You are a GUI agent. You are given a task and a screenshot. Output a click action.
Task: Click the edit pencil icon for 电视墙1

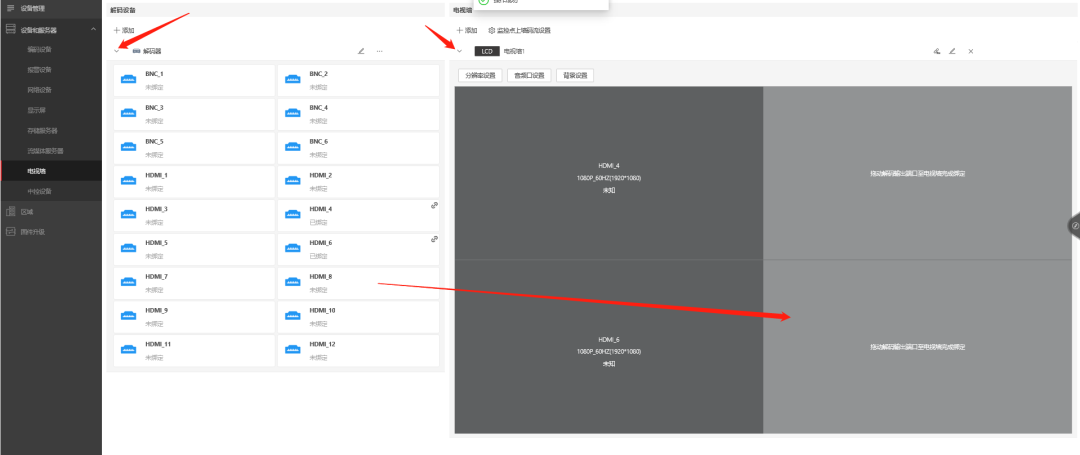(x=952, y=51)
